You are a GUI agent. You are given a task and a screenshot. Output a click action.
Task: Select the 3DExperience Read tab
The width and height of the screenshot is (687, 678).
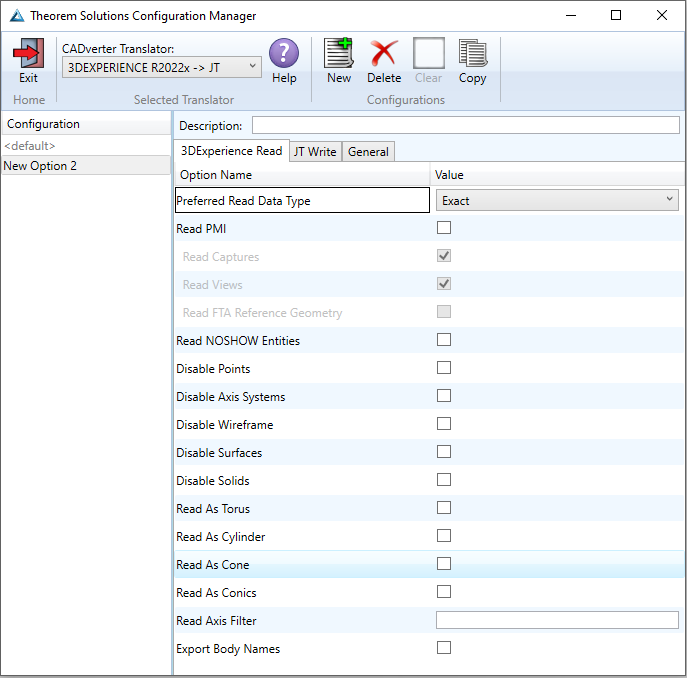point(231,151)
